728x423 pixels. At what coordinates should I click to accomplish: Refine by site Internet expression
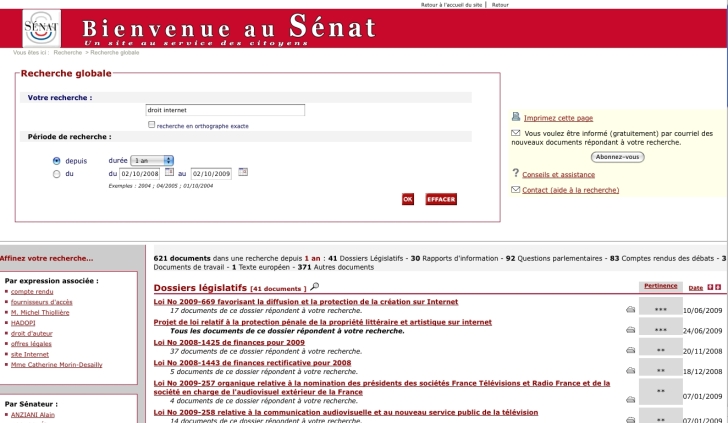coord(30,354)
